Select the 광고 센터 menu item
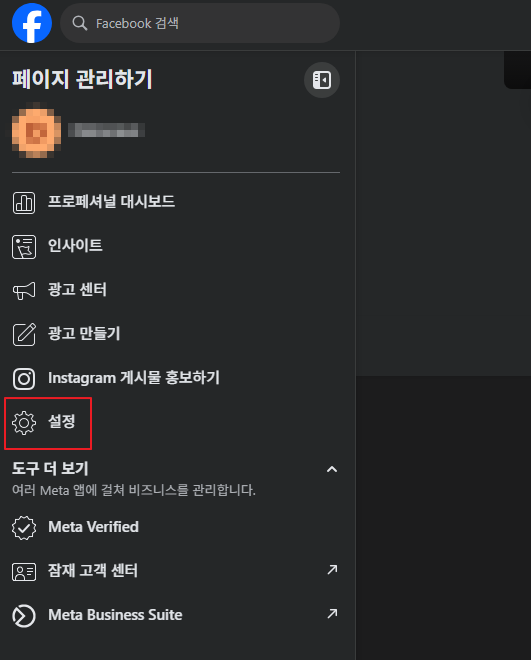Viewport: 531px width, 660px height. click(x=176, y=290)
